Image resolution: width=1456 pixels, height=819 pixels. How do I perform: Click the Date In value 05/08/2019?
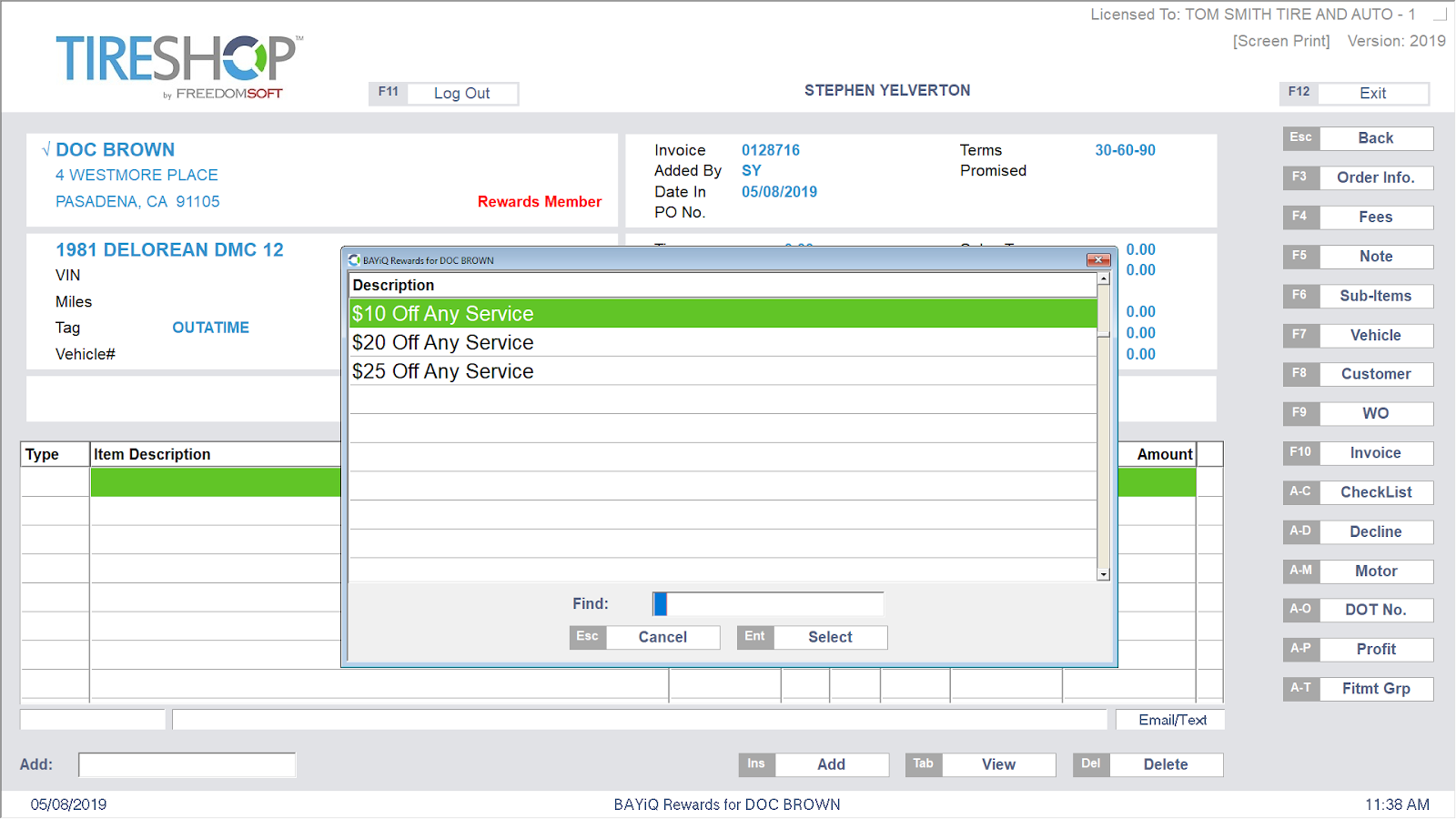[x=779, y=192]
